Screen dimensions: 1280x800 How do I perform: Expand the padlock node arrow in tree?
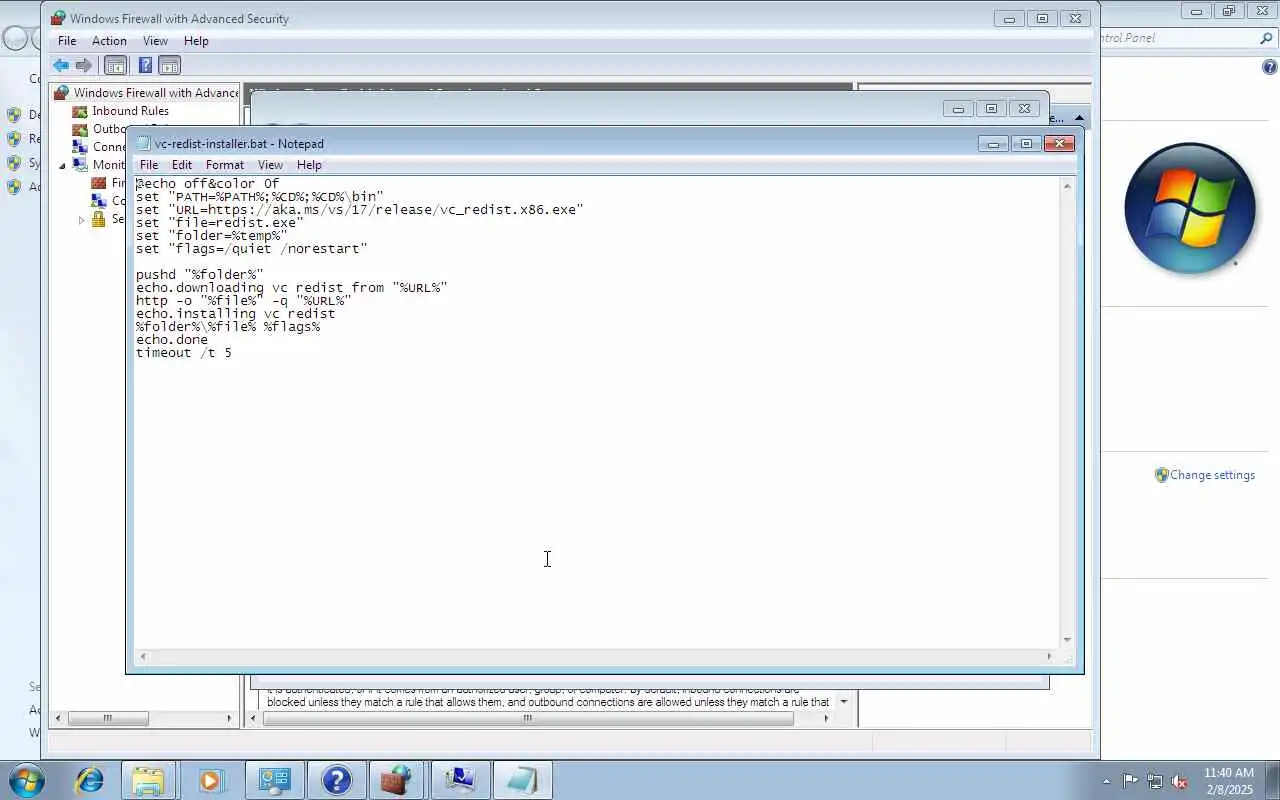(x=82, y=220)
